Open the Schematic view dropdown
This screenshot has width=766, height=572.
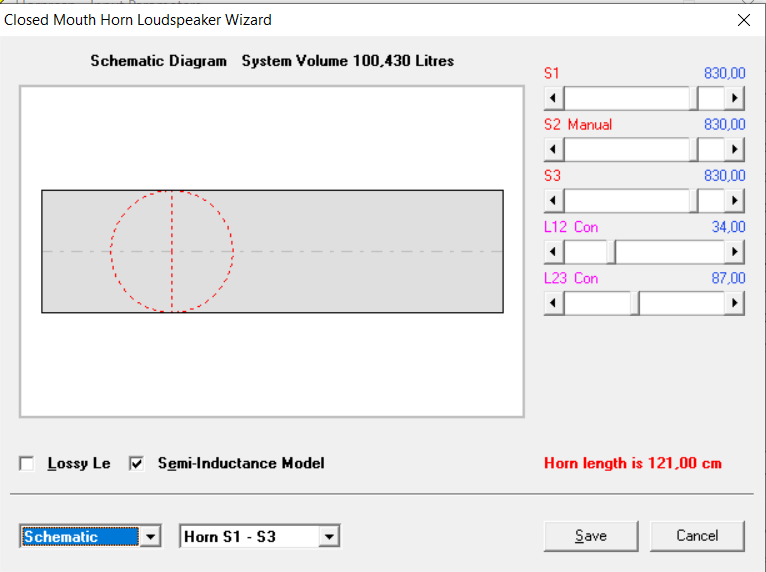click(x=150, y=536)
